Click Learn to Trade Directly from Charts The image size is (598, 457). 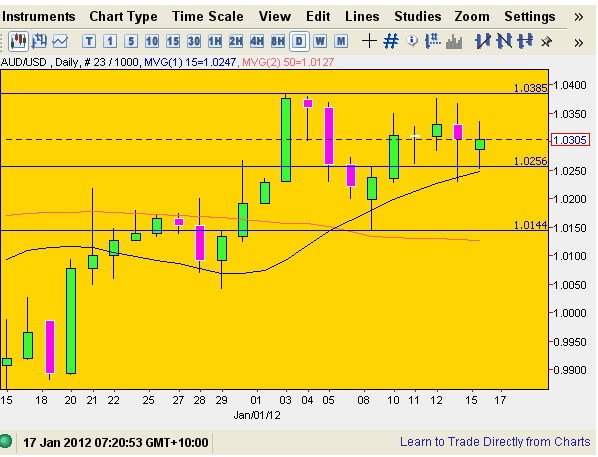click(x=495, y=442)
